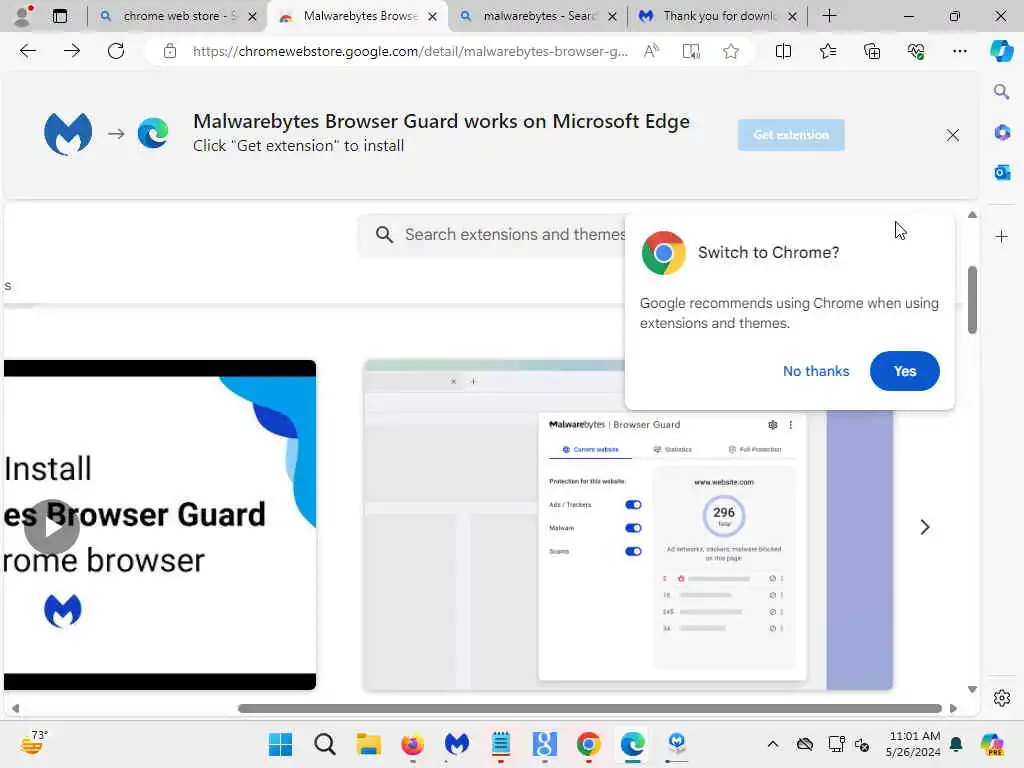Click the horizontal scroll left arrow

tap(16, 709)
